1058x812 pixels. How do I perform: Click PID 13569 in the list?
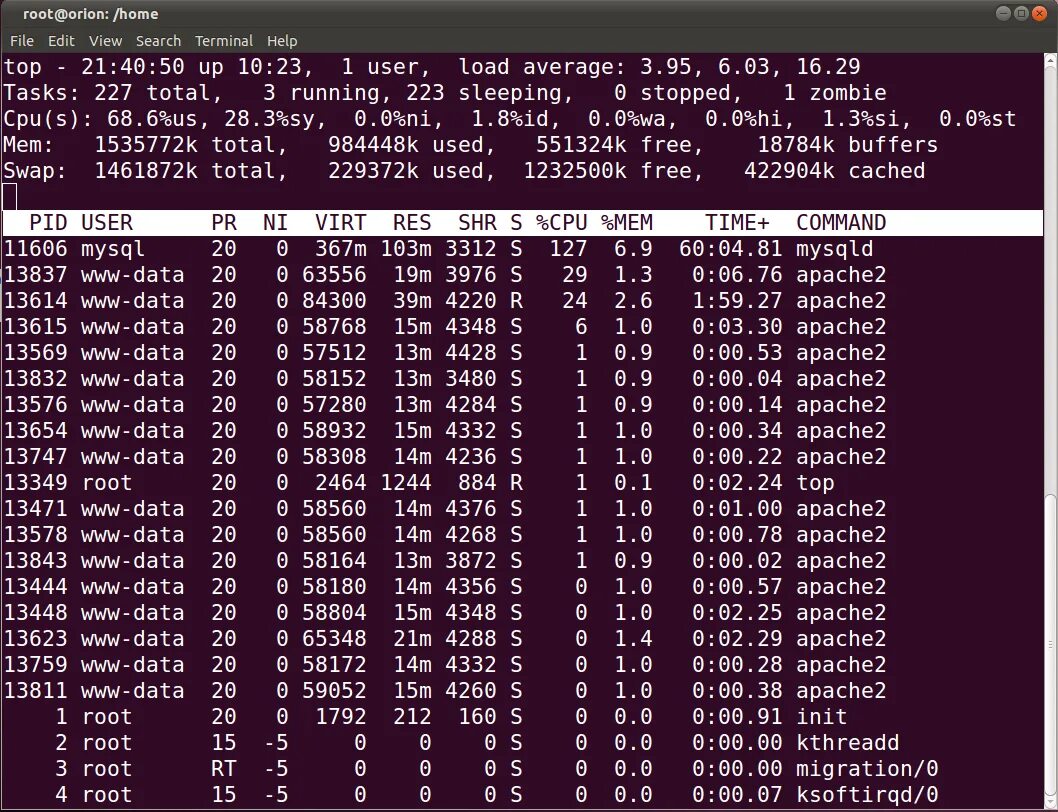35,353
